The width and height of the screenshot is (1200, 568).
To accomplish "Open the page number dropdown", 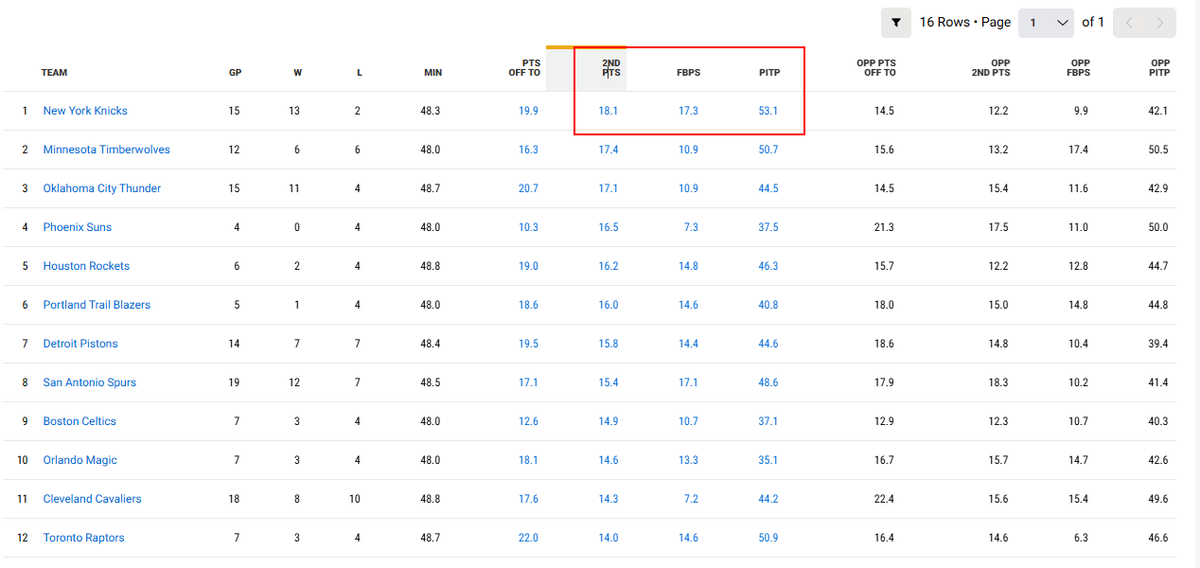I will (x=1046, y=22).
